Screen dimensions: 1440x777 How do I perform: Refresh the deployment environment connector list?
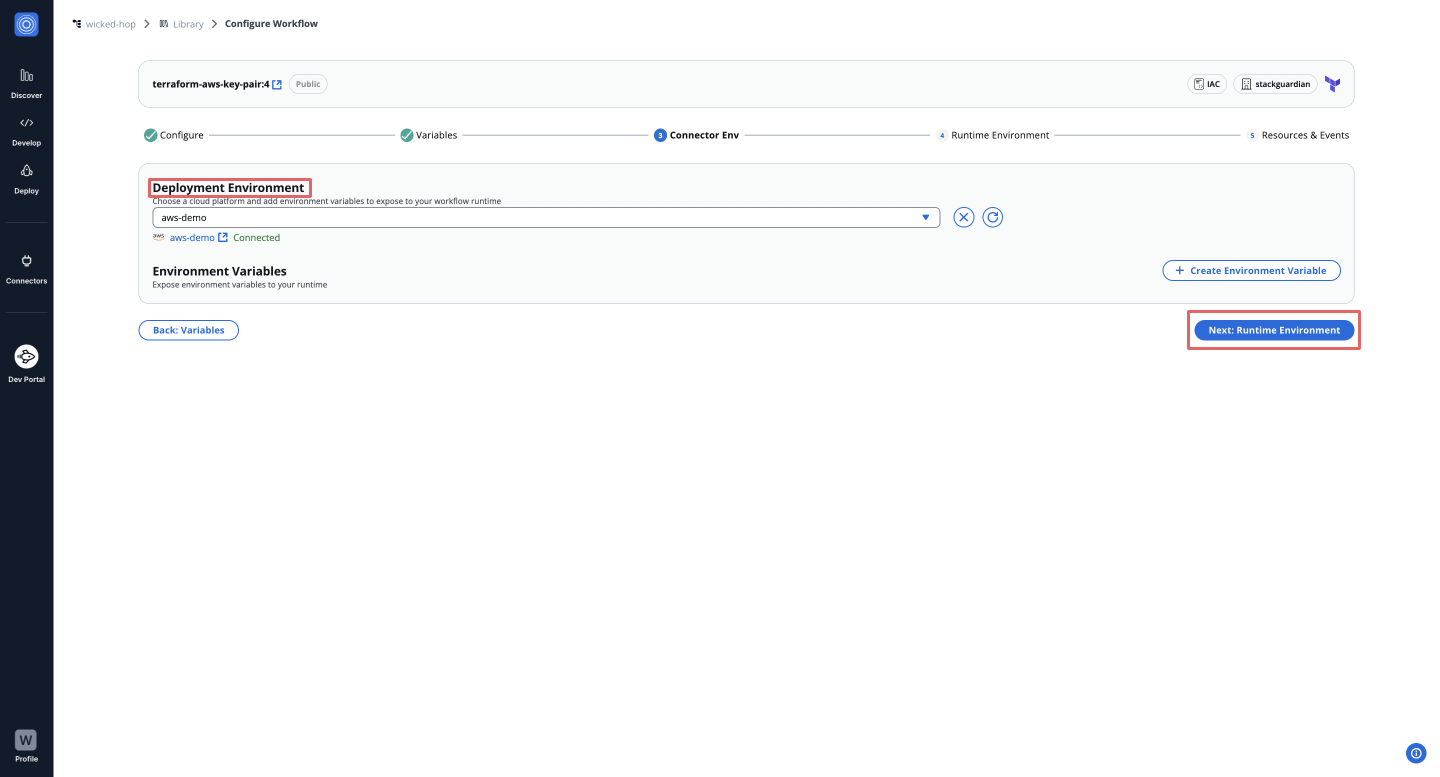coord(992,217)
